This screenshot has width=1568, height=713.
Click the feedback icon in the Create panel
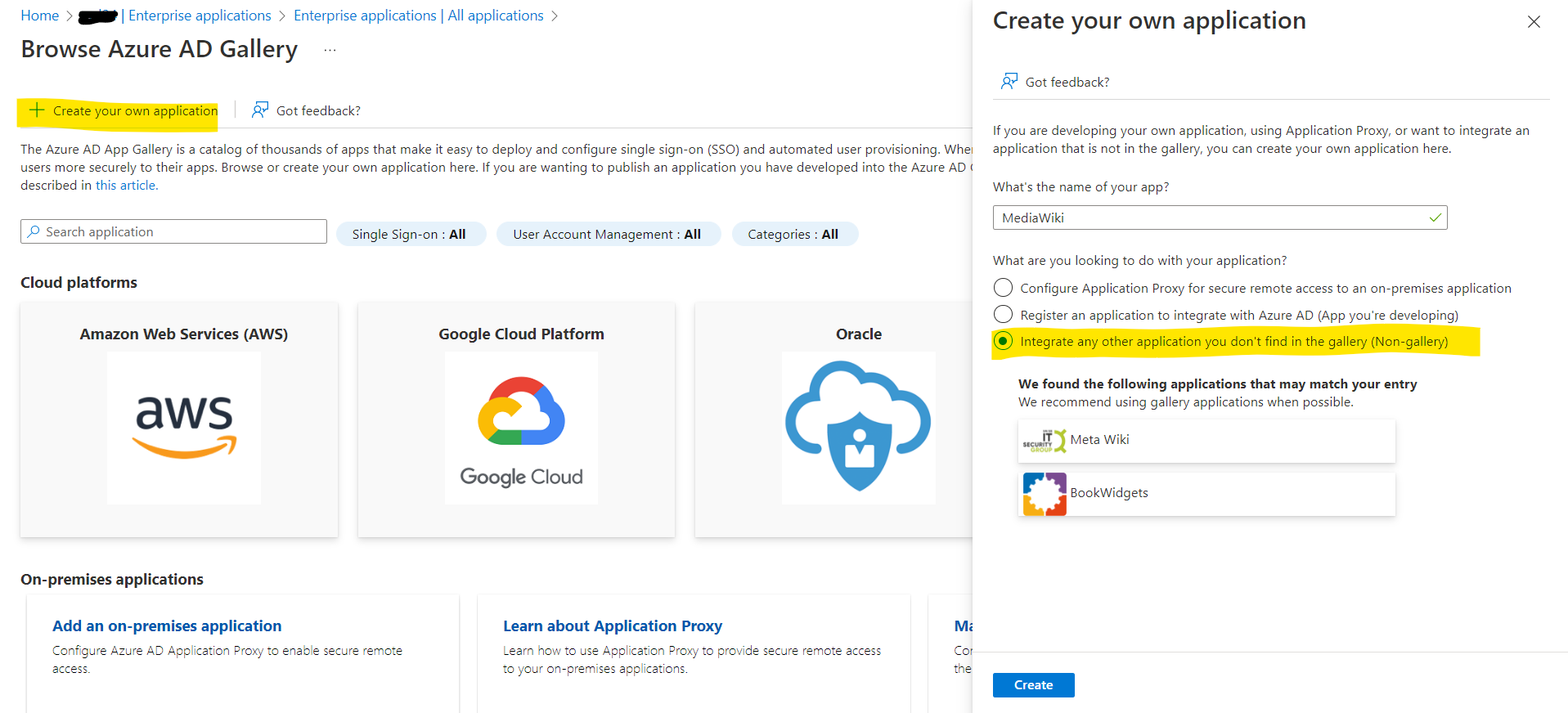1009,81
